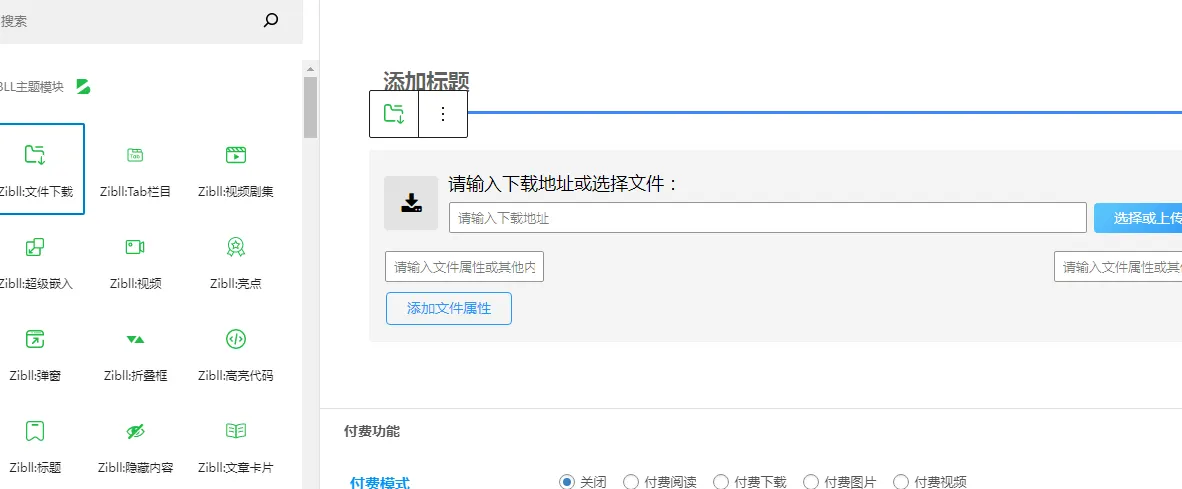Image resolution: width=1182 pixels, height=489 pixels.
Task: Insert the Zibll 视频剧集 block
Action: click(x=236, y=169)
